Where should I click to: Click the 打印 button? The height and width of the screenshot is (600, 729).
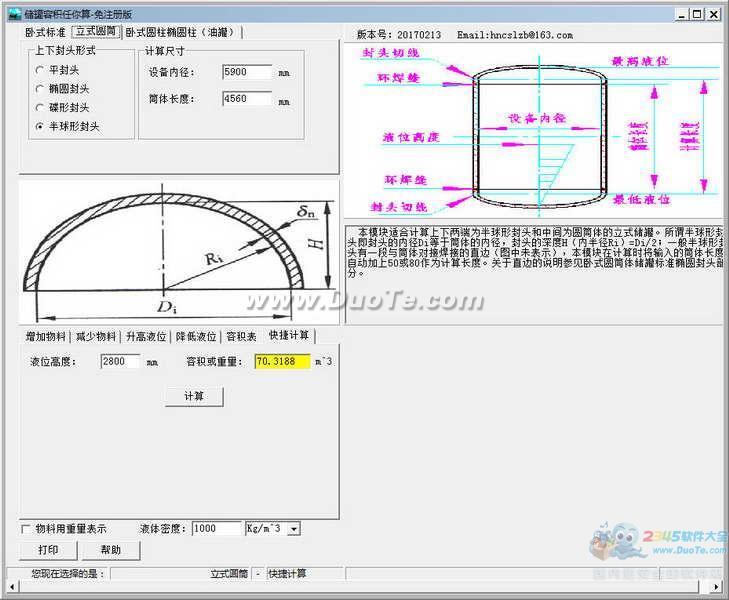pos(48,549)
